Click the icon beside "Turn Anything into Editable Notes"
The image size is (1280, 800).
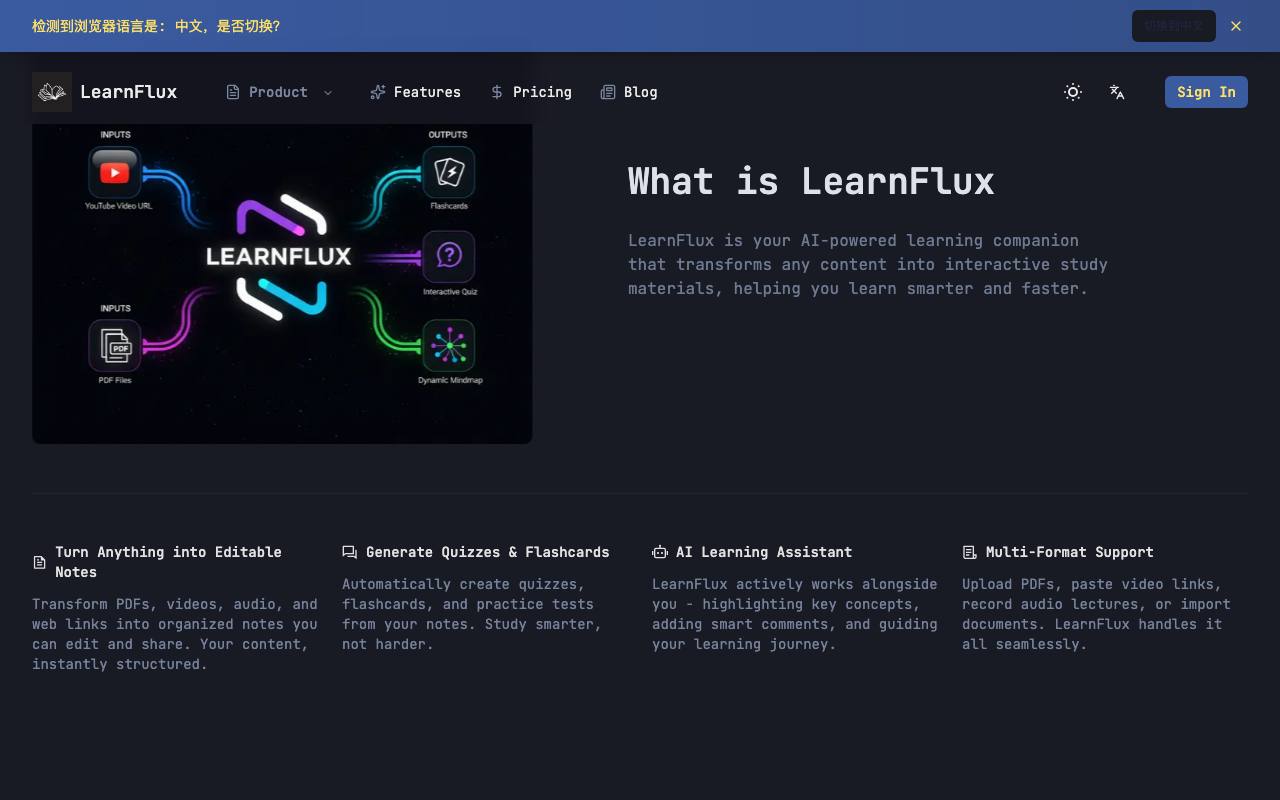pos(40,562)
